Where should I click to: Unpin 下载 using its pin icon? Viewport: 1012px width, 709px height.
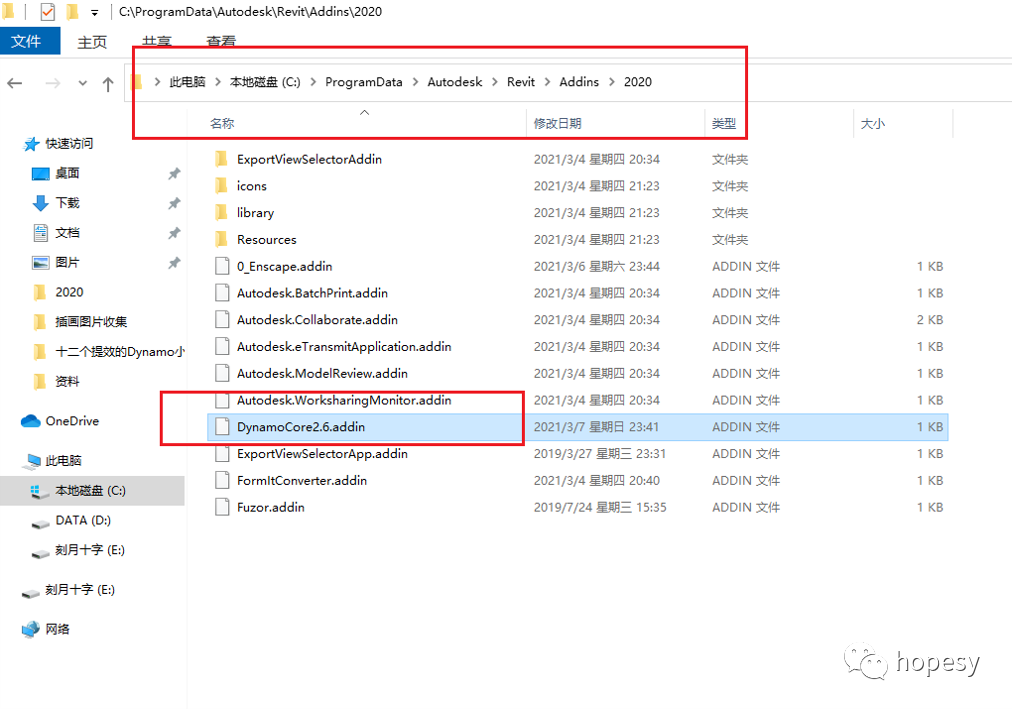coord(174,203)
